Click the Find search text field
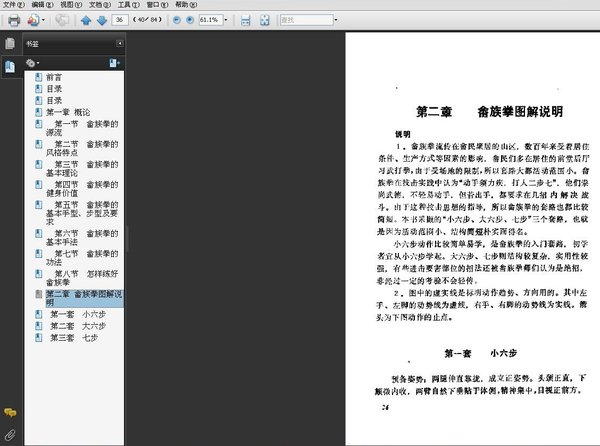The width and height of the screenshot is (600, 446). point(307,20)
